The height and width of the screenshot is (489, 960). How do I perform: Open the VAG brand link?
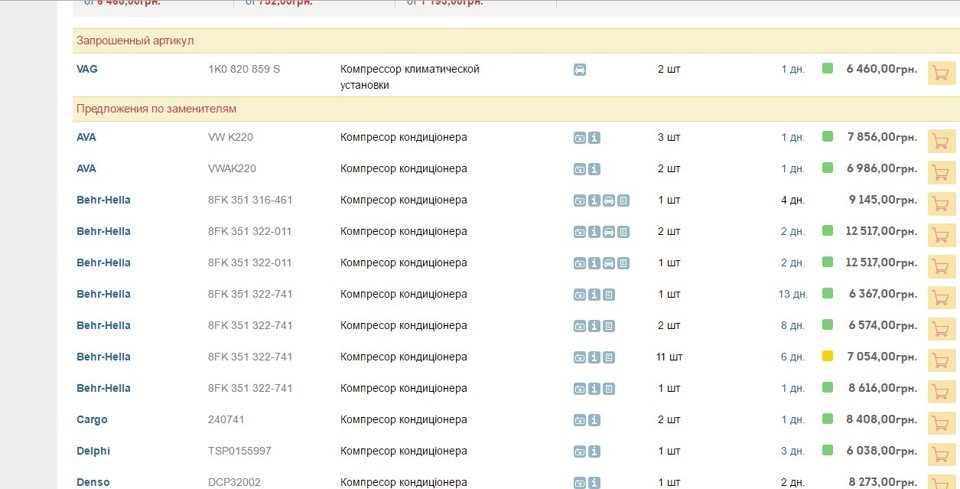point(87,69)
